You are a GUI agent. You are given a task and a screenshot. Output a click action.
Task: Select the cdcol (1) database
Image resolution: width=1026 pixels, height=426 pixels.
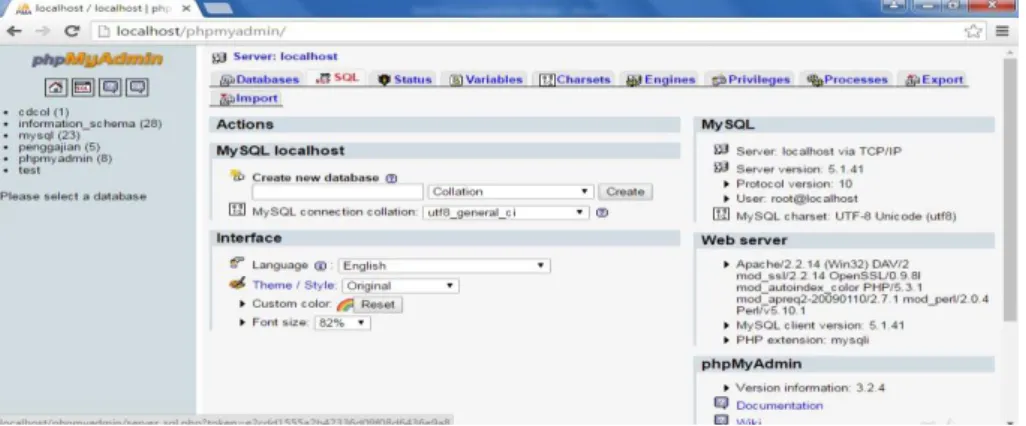tap(43, 112)
